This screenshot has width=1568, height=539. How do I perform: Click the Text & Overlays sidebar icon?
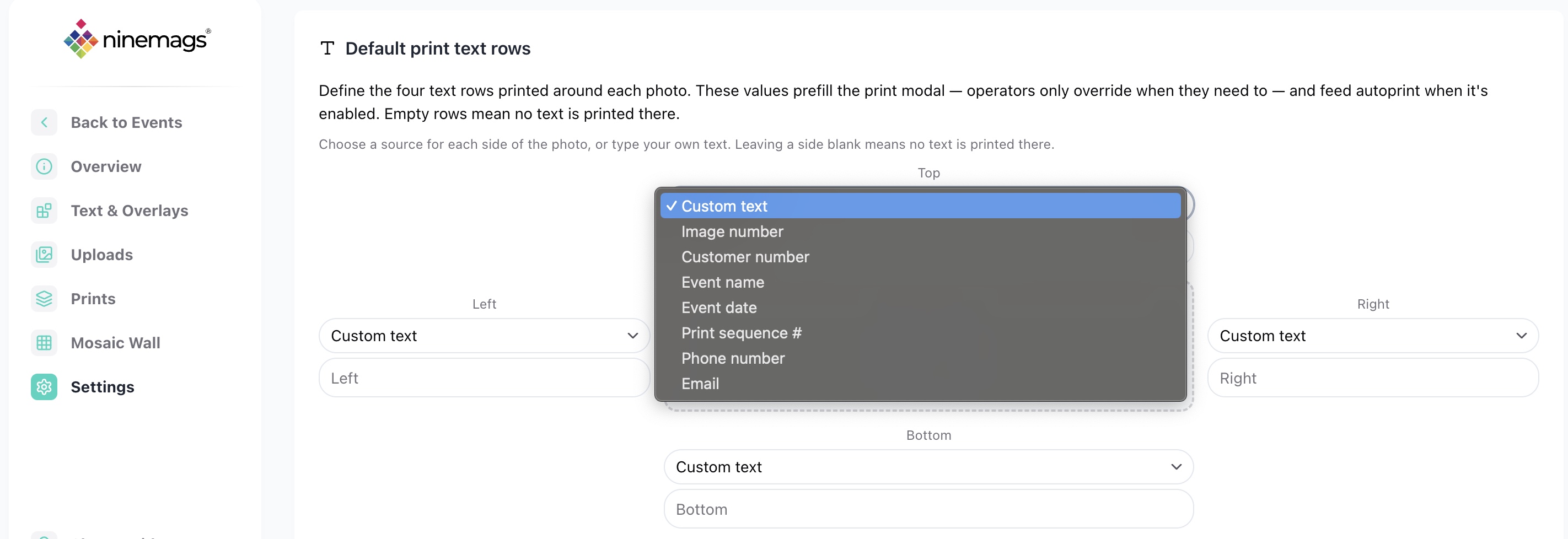[x=44, y=211]
